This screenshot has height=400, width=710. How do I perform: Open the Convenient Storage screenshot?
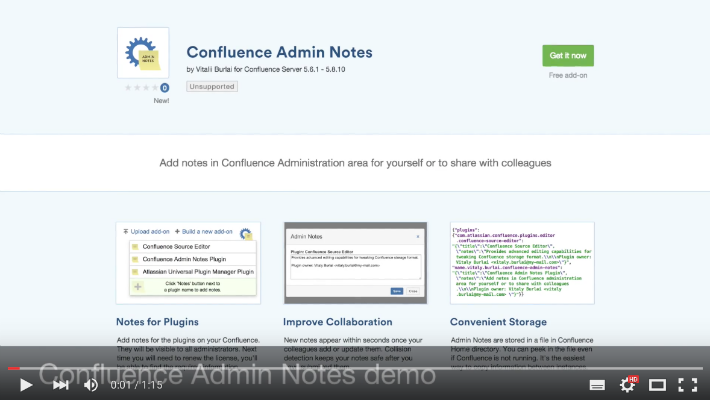click(522, 263)
